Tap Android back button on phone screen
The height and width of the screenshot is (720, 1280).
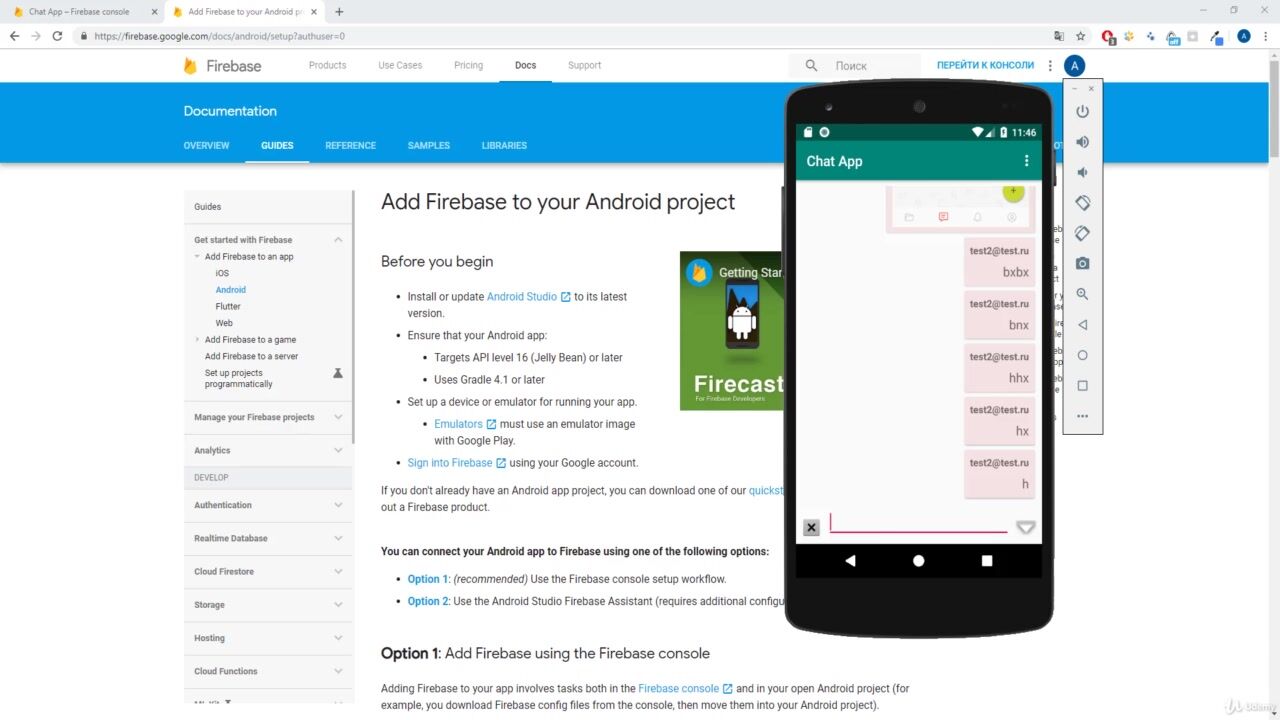850,561
